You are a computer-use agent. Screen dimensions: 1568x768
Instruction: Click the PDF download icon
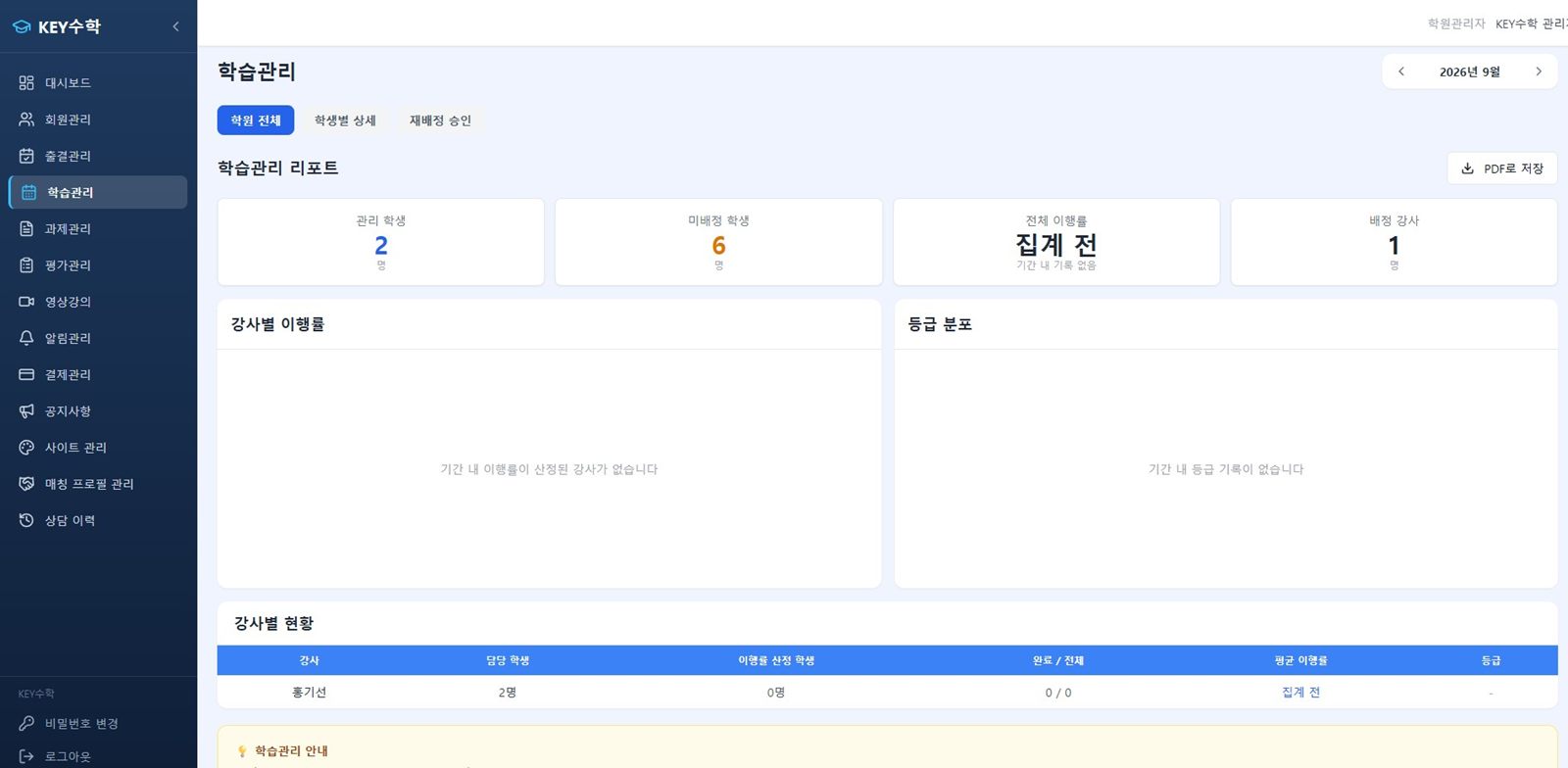1467,168
